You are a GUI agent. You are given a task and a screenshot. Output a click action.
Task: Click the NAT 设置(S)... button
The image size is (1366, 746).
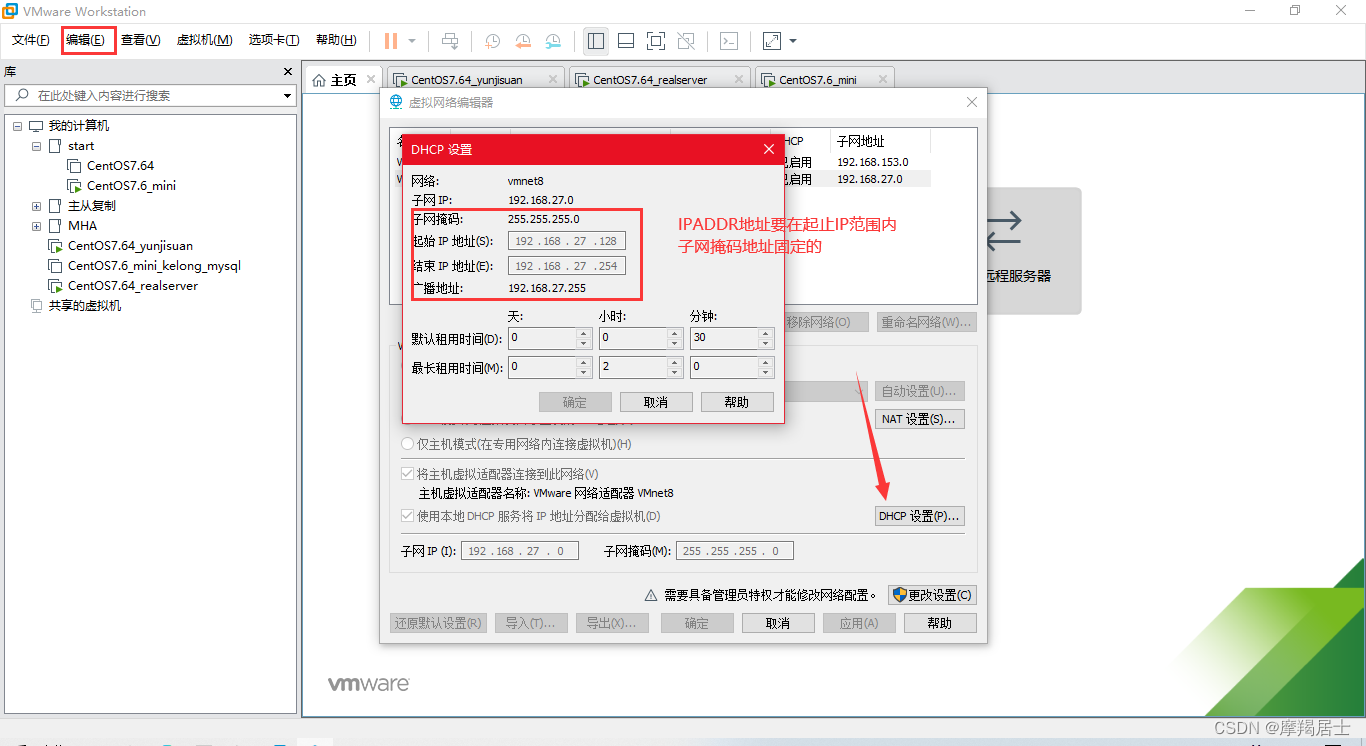tap(920, 419)
